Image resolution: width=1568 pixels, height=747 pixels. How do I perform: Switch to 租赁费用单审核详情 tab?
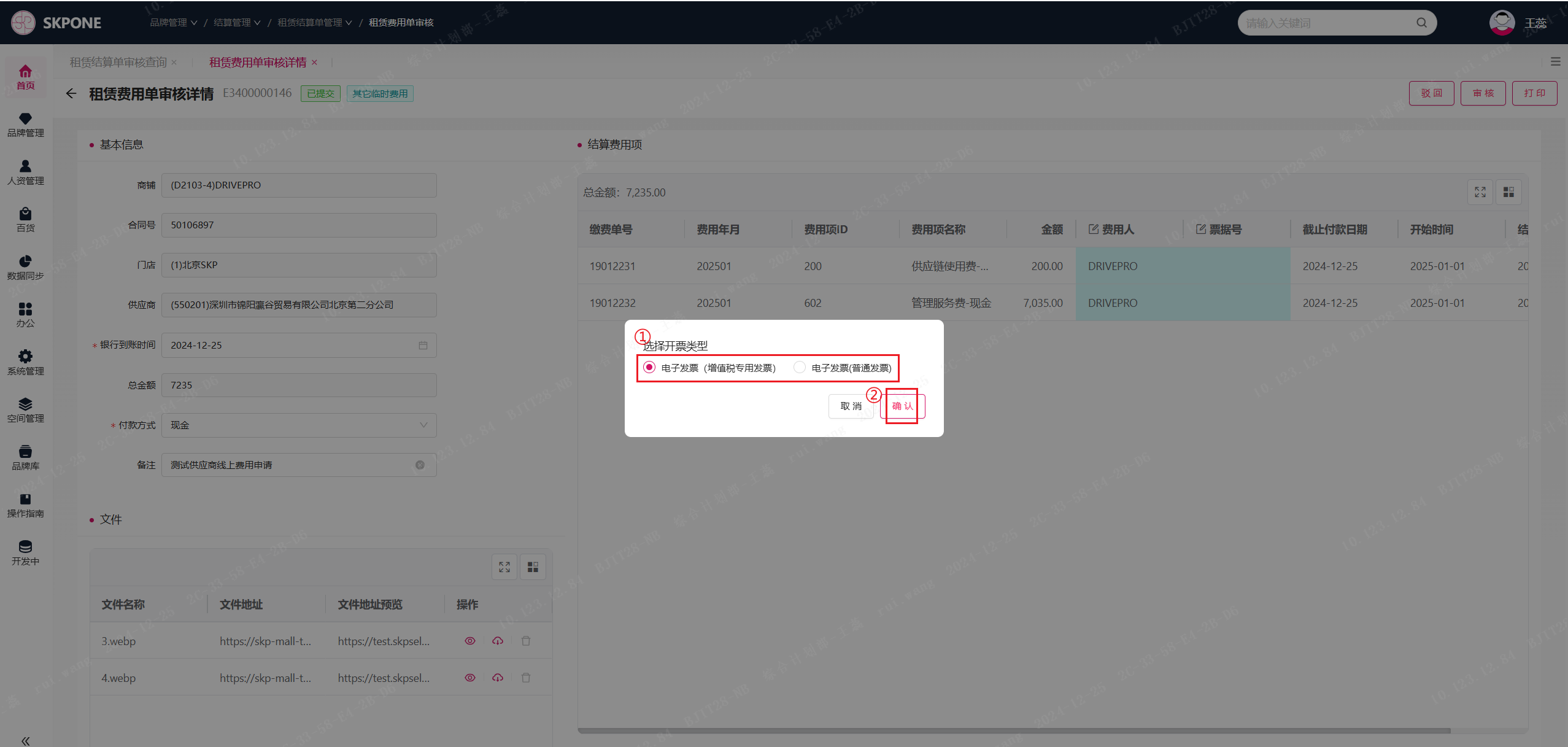pos(258,62)
